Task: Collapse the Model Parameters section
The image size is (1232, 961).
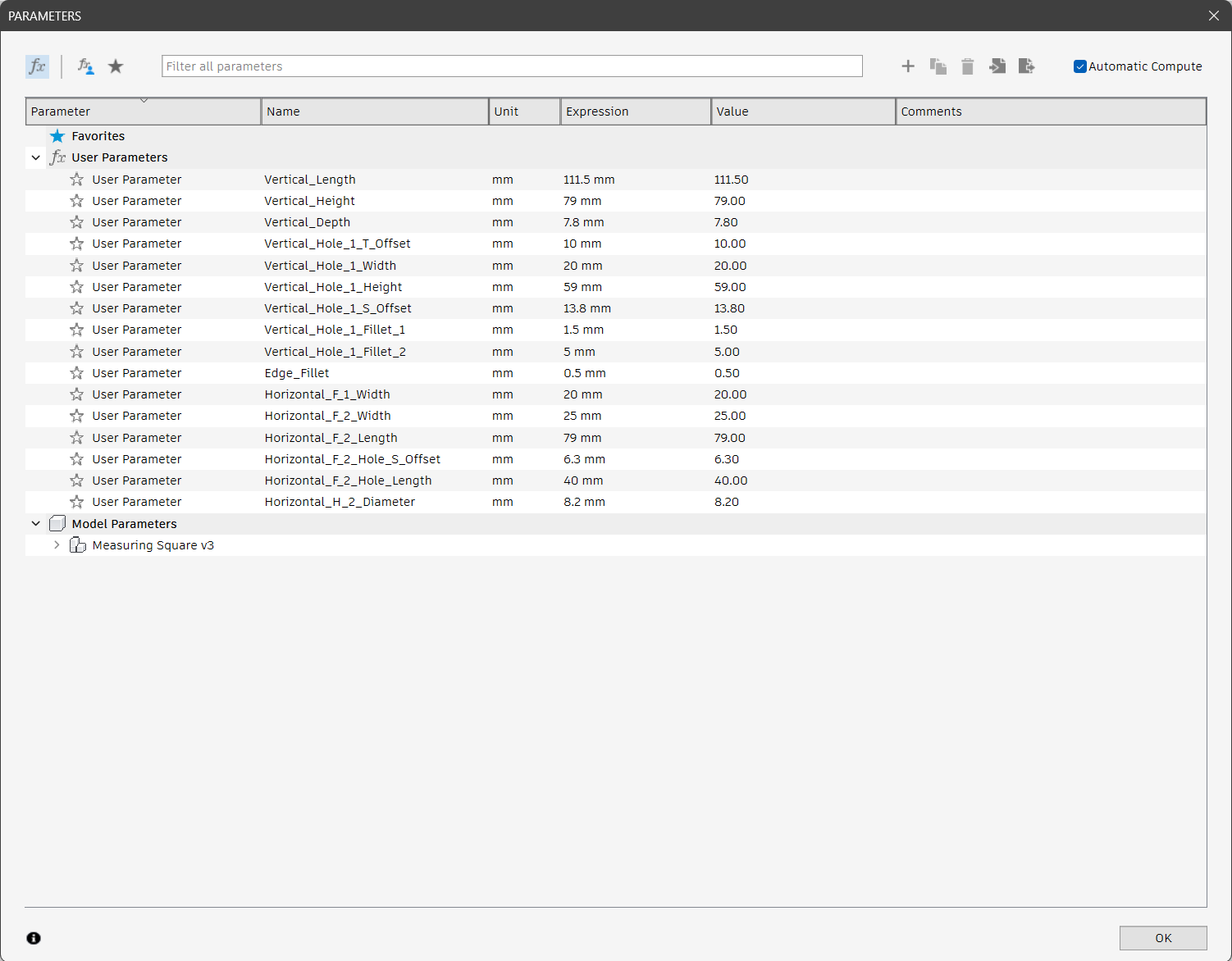Action: pyautogui.click(x=36, y=524)
